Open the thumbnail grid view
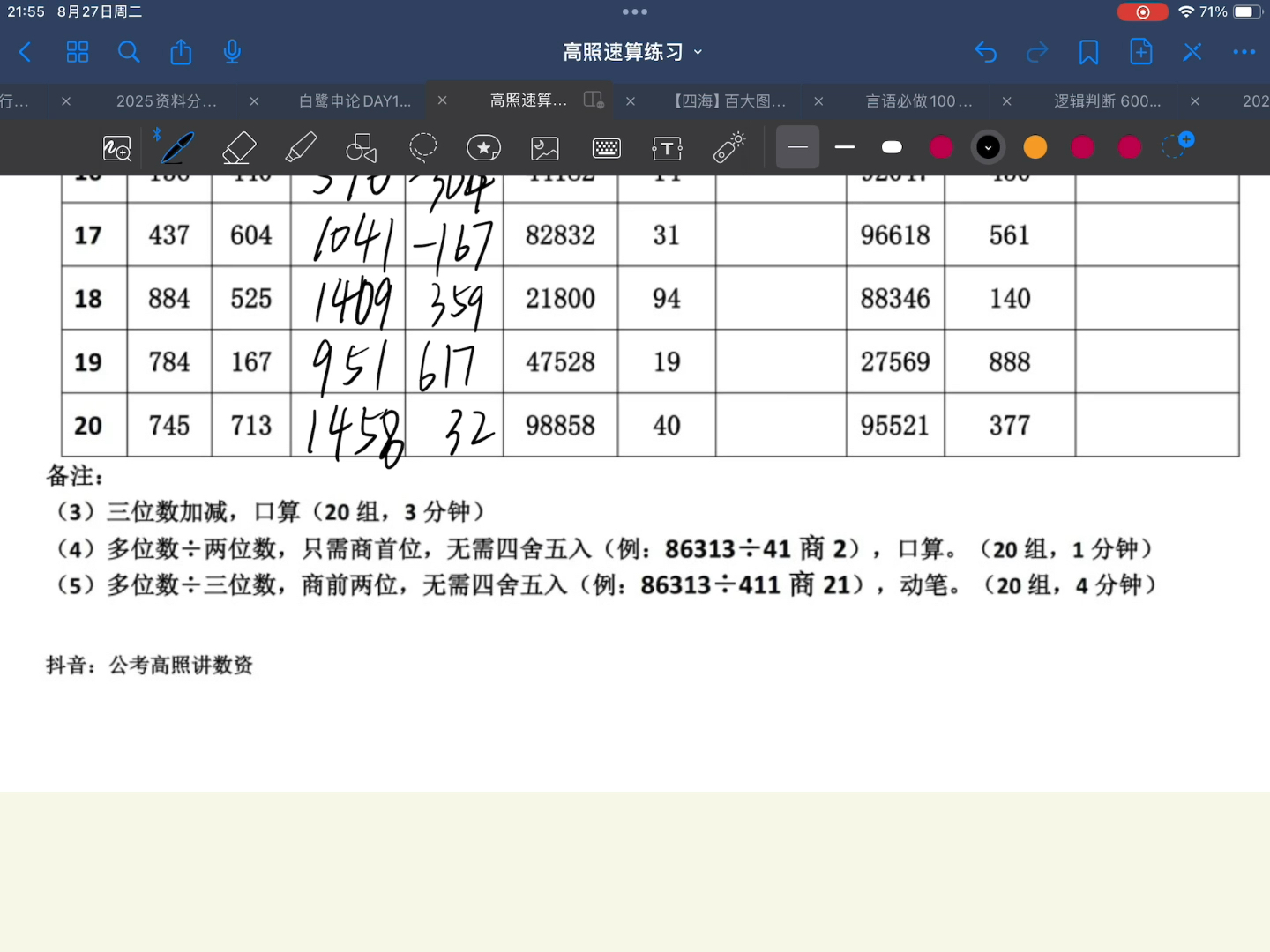This screenshot has width=1270, height=952. pyautogui.click(x=78, y=52)
